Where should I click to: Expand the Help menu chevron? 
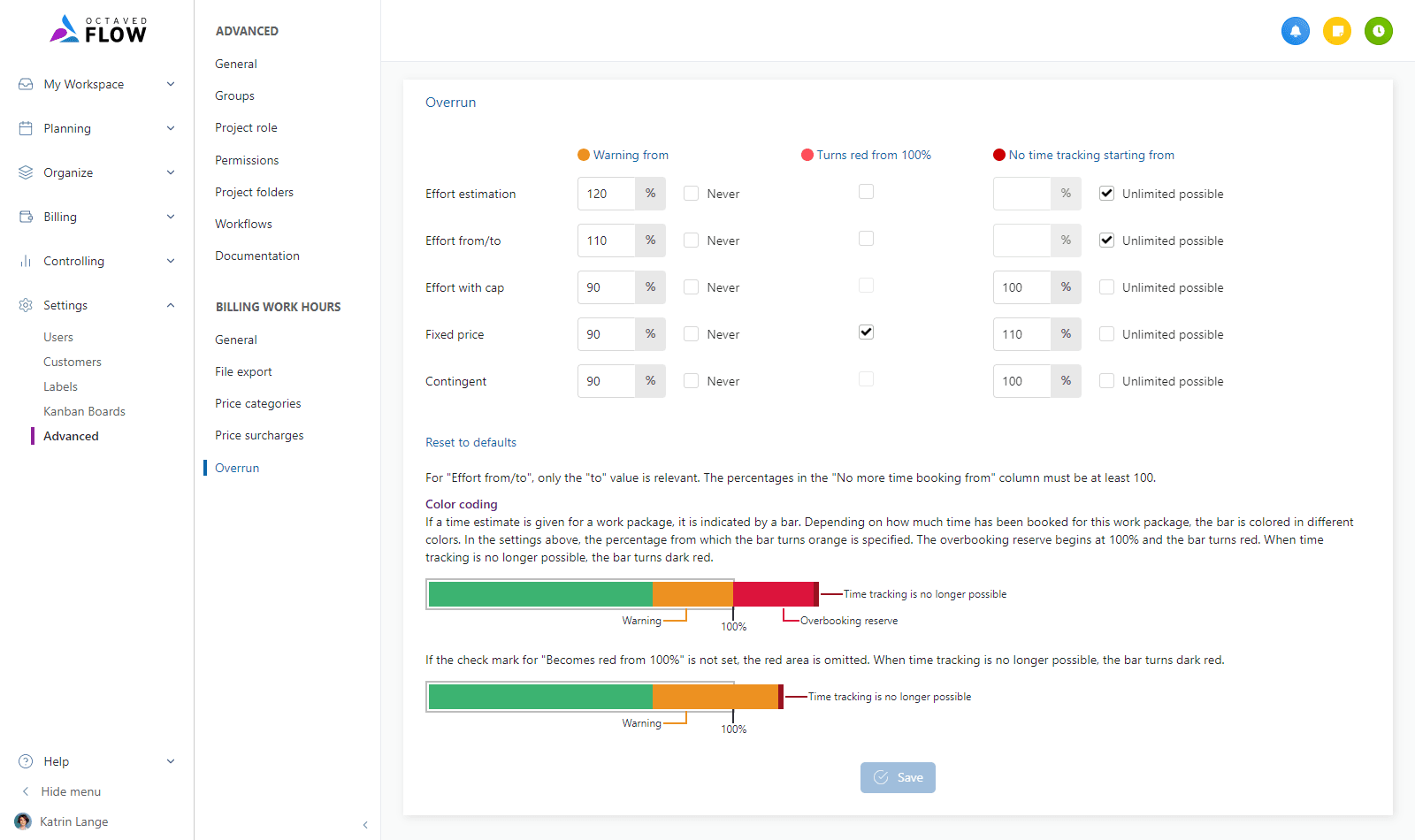coord(171,761)
